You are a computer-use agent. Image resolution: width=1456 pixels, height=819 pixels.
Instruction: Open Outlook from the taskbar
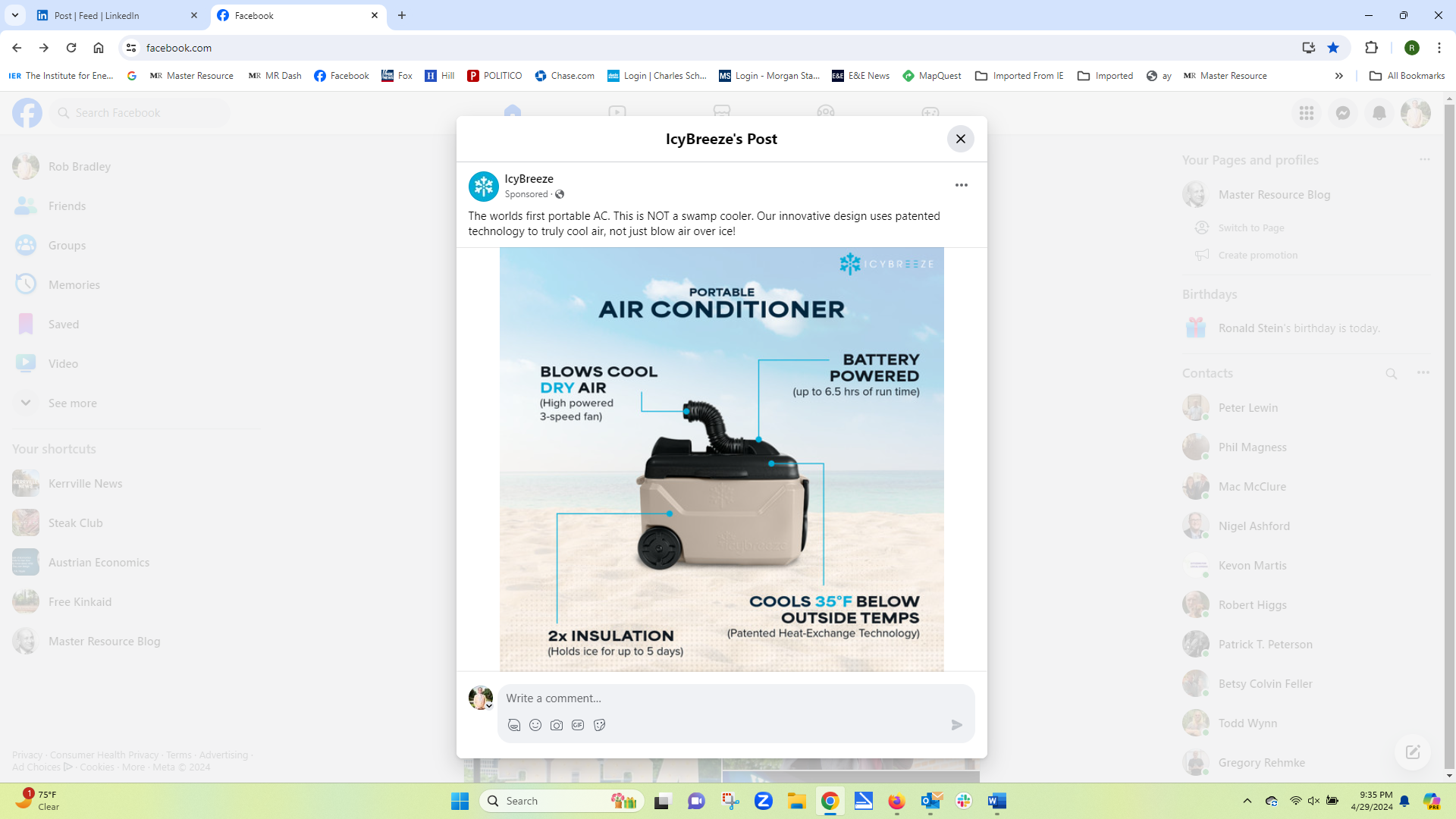click(930, 802)
